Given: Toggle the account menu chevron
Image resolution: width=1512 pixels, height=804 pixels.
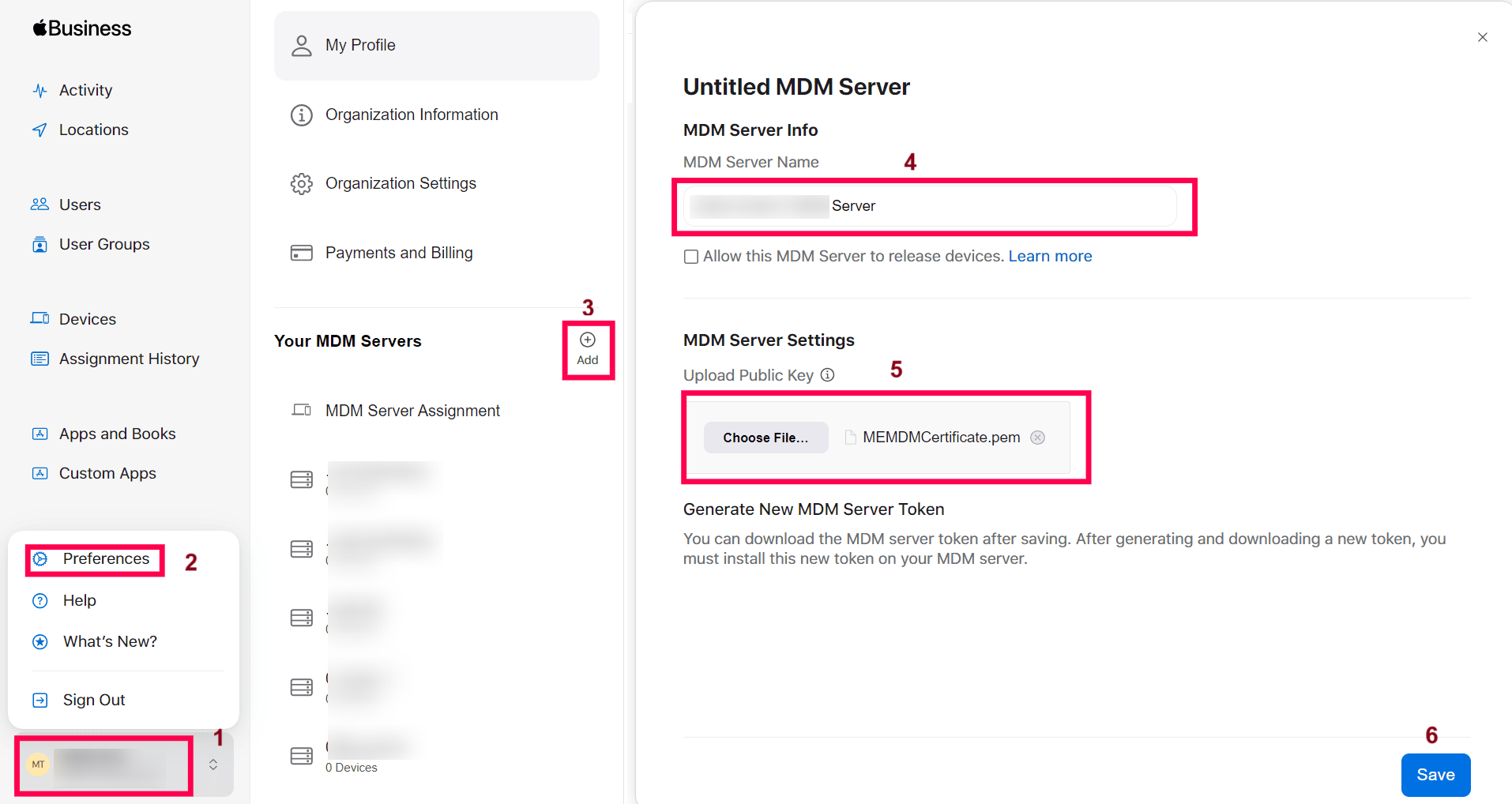Looking at the screenshot, I should click(213, 765).
